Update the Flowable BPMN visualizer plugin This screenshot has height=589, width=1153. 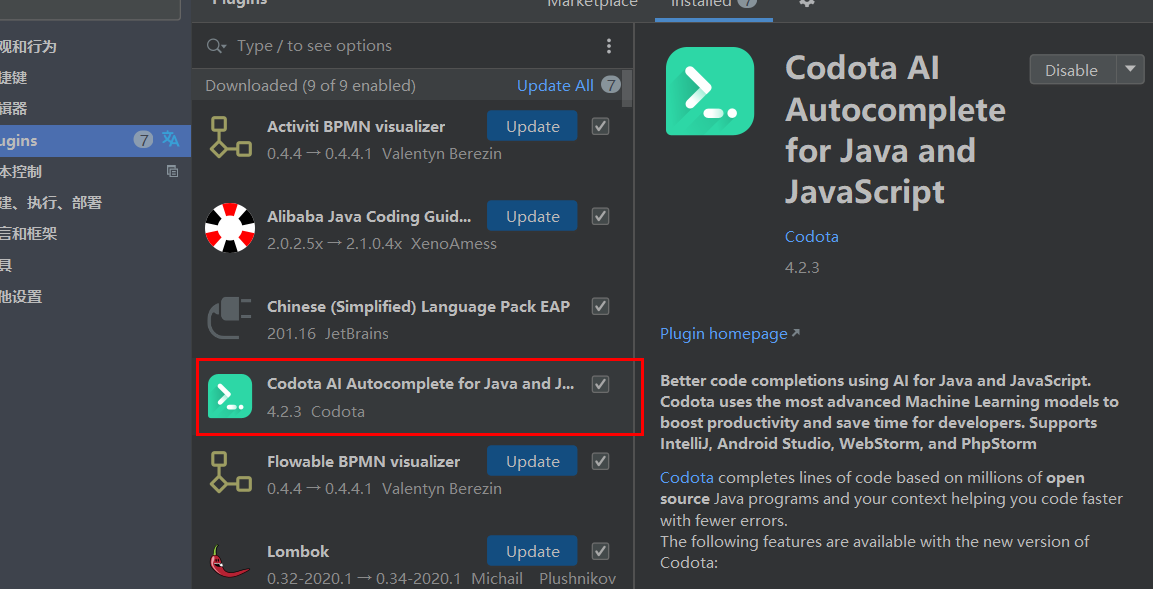pyautogui.click(x=532, y=461)
